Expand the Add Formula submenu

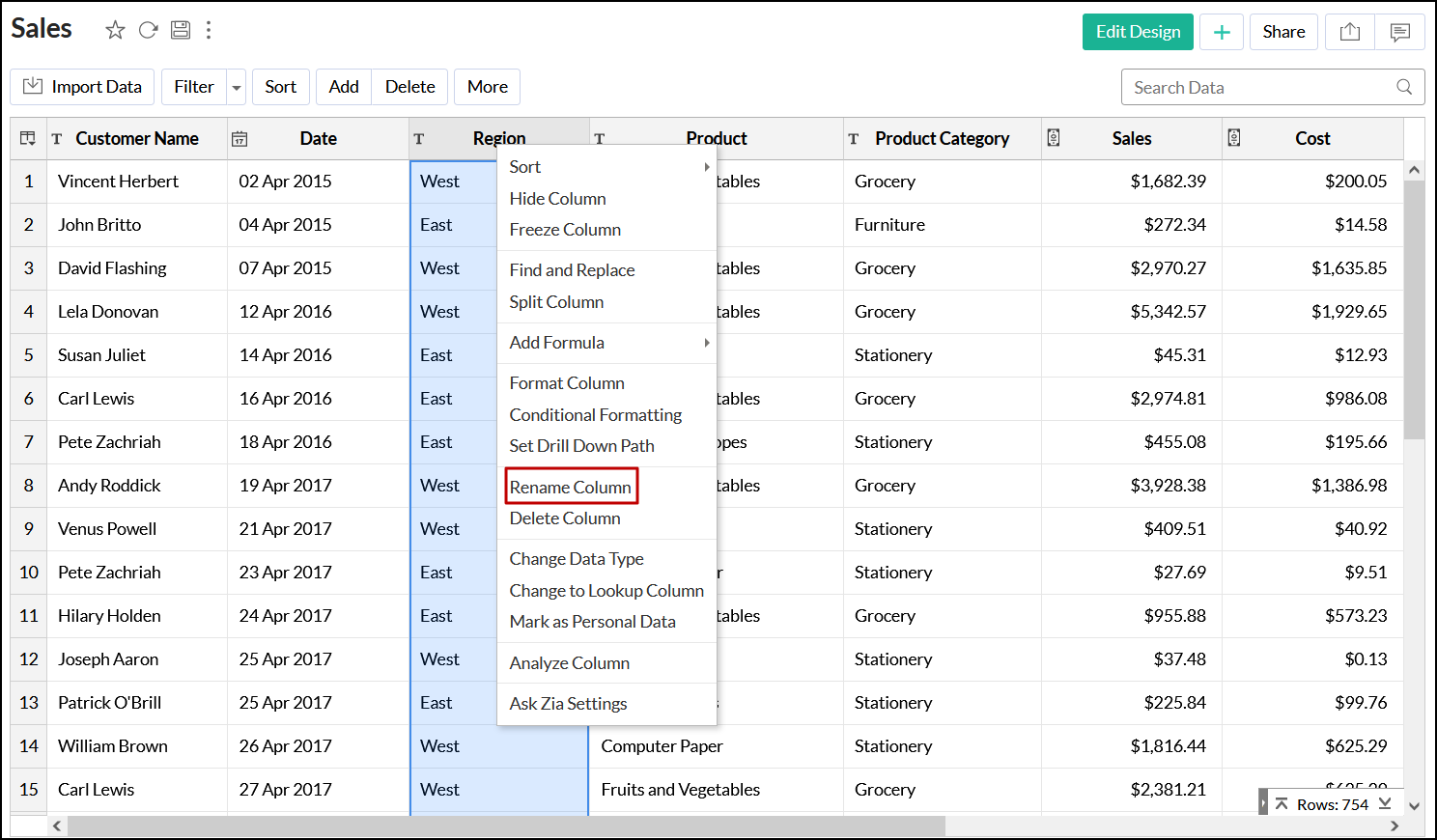pyautogui.click(x=706, y=343)
